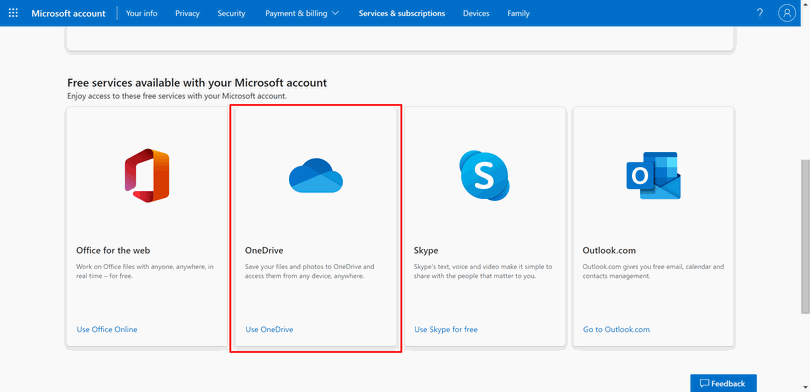Click the Skype logo icon
The height and width of the screenshot is (392, 810).
(485, 176)
